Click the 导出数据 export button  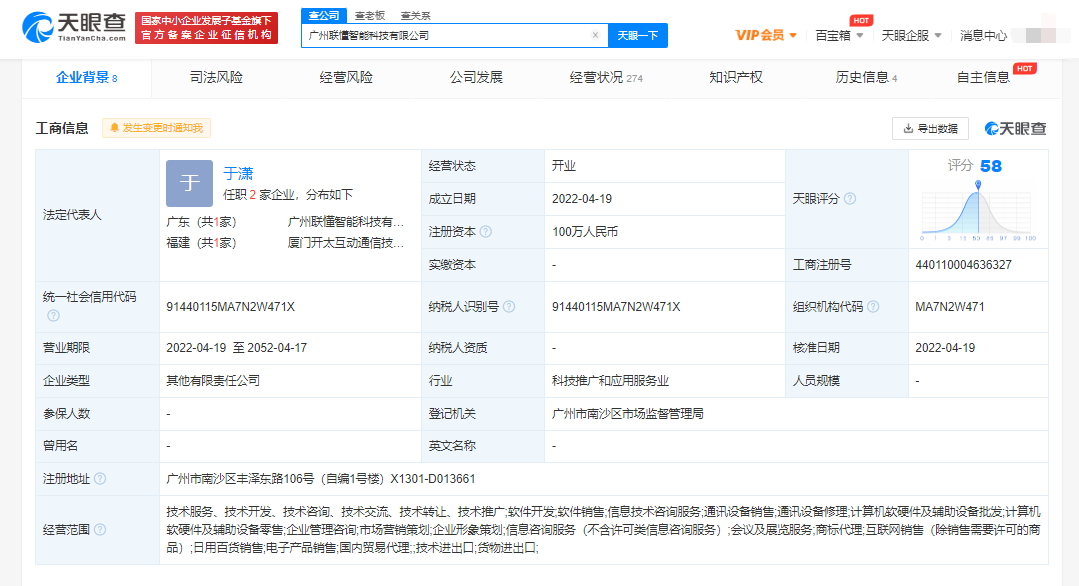click(x=930, y=128)
